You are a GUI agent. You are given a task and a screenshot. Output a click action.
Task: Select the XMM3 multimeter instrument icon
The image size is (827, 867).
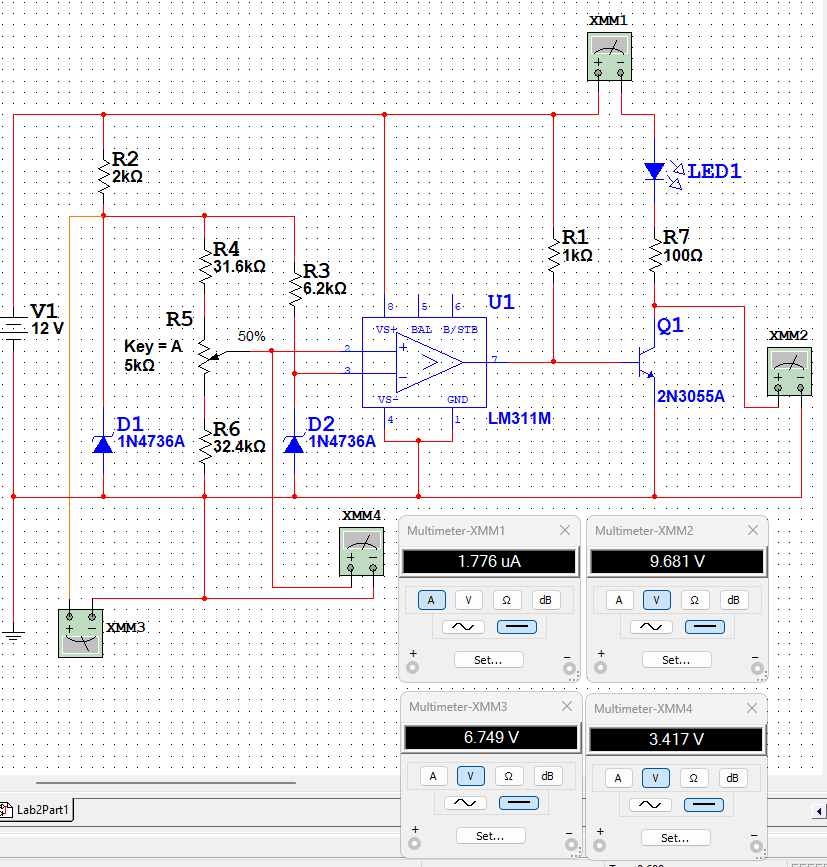point(81,633)
